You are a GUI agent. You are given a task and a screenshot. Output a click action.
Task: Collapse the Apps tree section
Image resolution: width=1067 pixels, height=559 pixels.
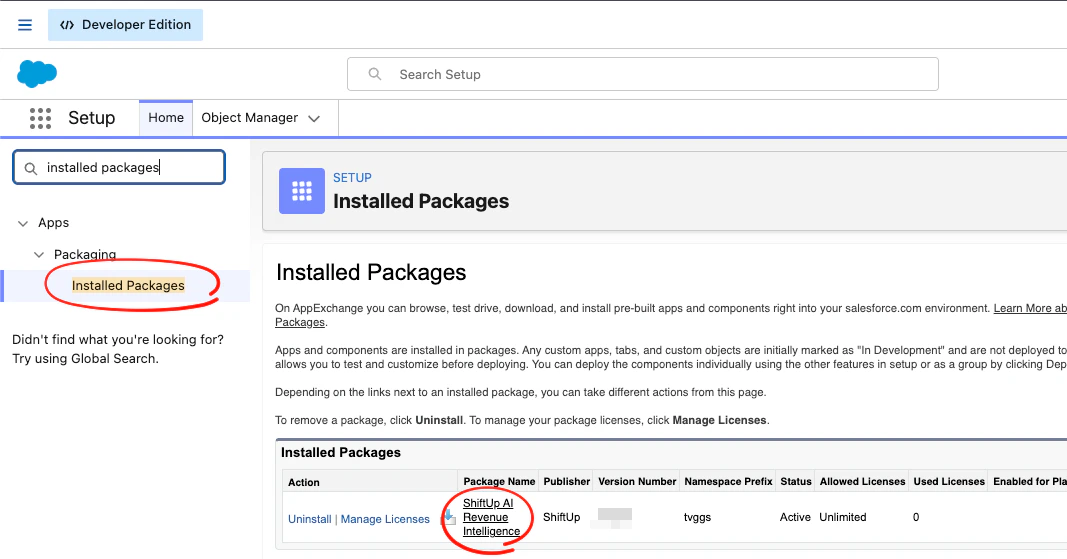[23, 223]
